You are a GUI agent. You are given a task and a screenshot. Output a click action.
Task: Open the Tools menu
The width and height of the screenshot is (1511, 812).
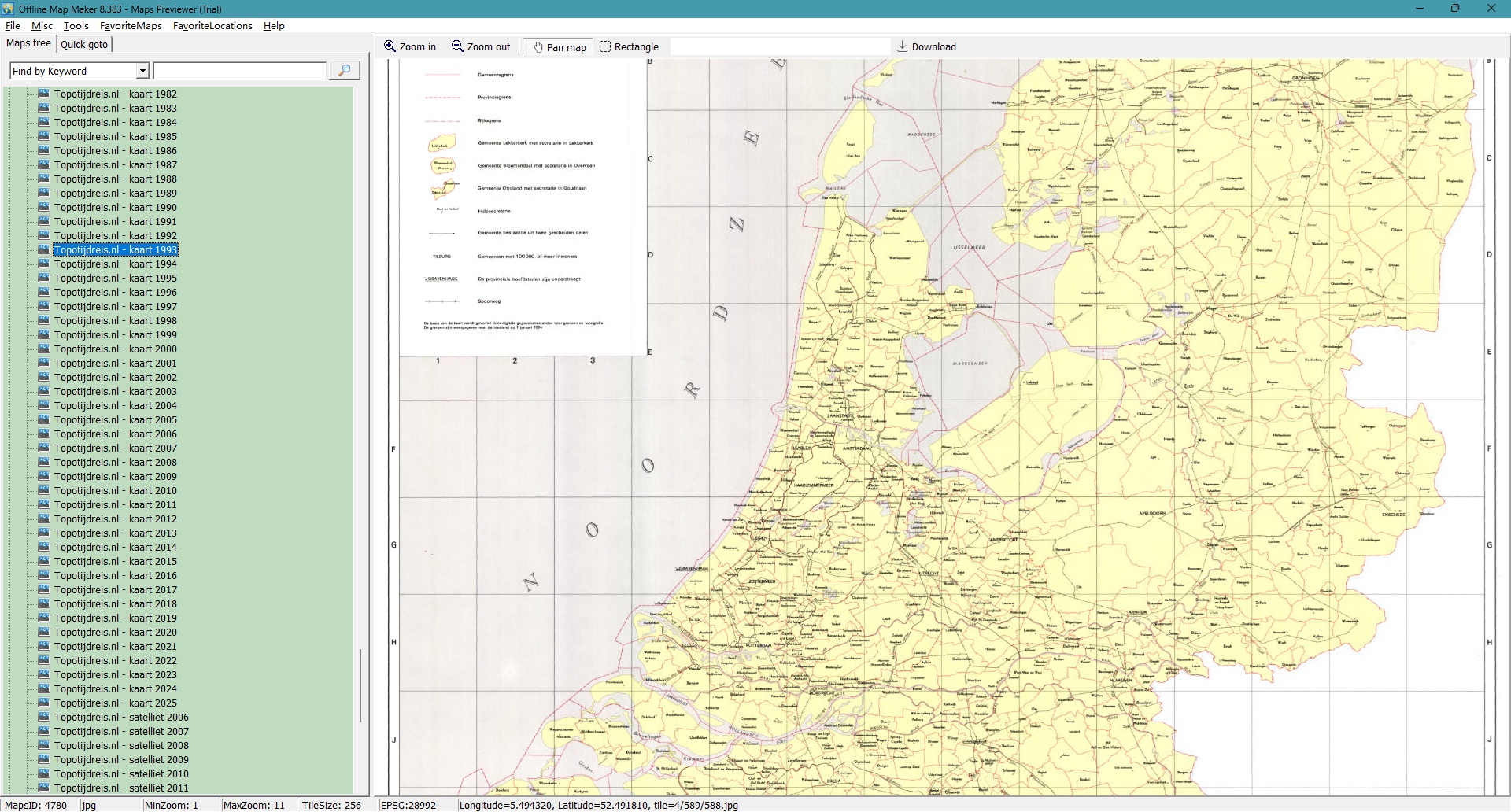pos(76,26)
